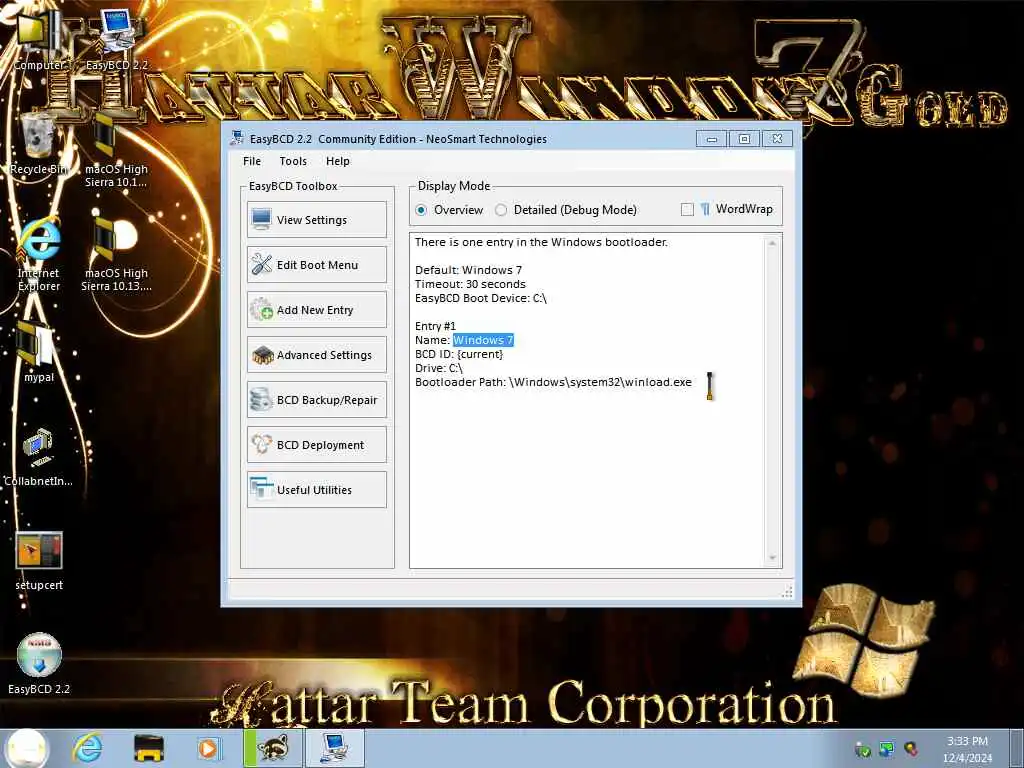Viewport: 1024px width, 768px height.
Task: Select Detailed (Debug Mode) radio button
Action: [x=566, y=210]
